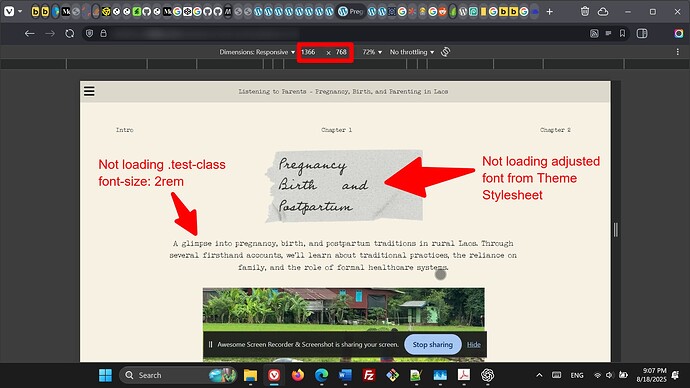Click Stop sharing button
This screenshot has height=388, width=690.
[x=433, y=344]
